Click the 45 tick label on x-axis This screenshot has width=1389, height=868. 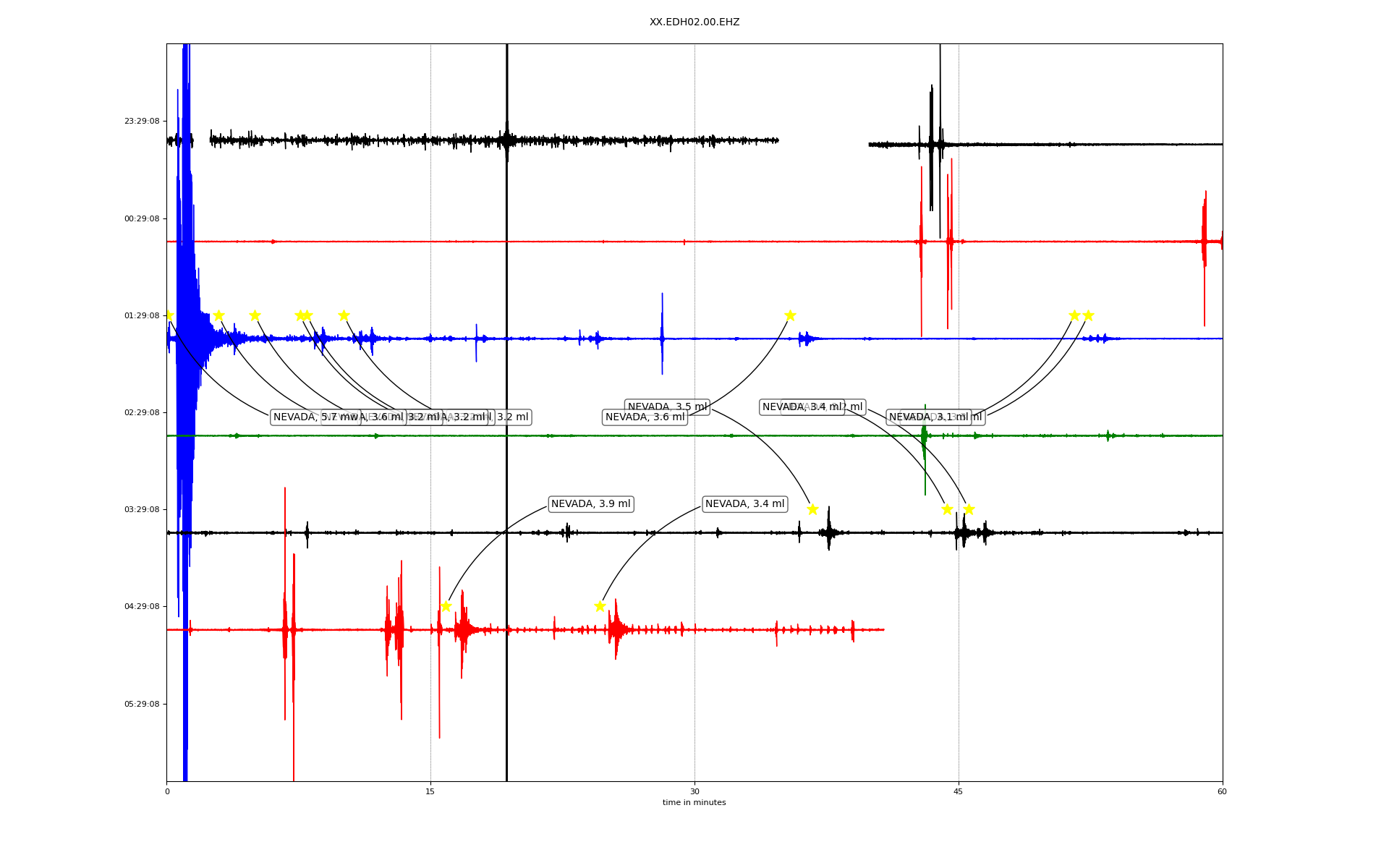pos(959,791)
